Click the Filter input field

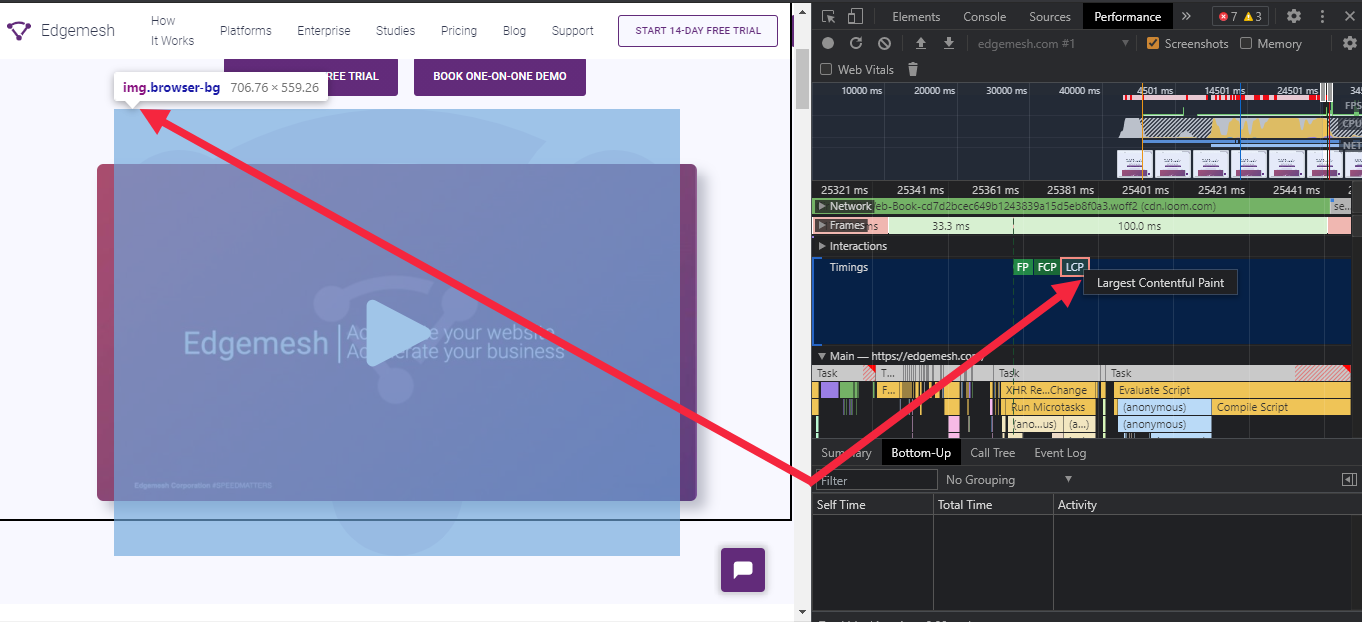point(877,480)
